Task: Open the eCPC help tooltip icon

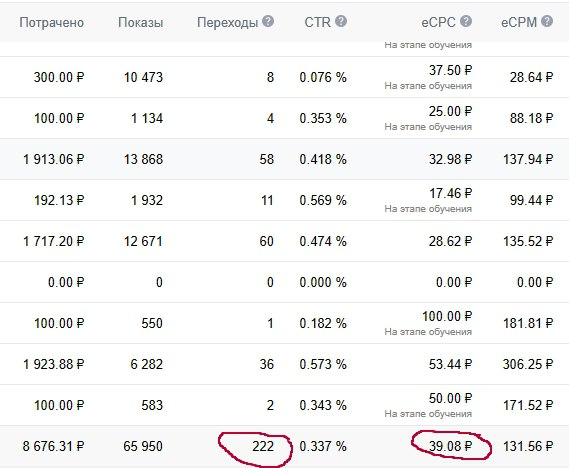Action: (x=466, y=21)
